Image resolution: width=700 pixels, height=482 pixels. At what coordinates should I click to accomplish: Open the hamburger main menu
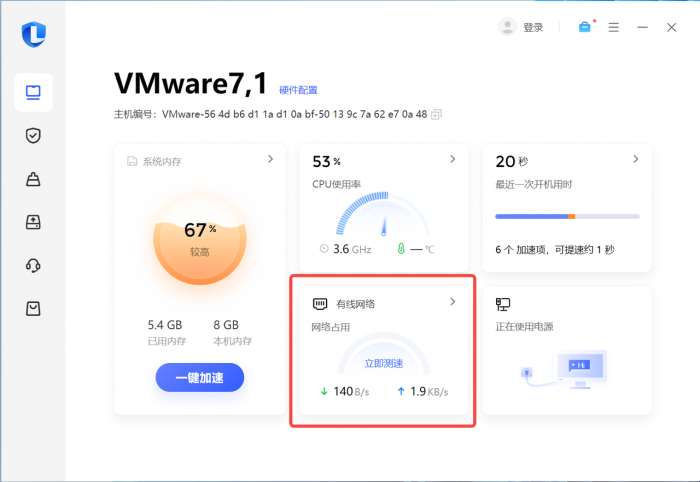coord(614,28)
